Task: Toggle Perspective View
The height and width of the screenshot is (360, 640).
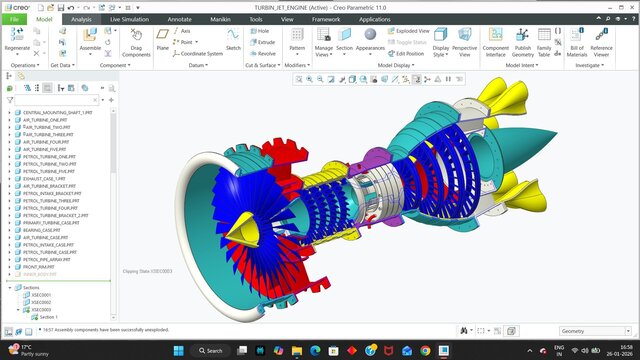Action: [x=464, y=42]
